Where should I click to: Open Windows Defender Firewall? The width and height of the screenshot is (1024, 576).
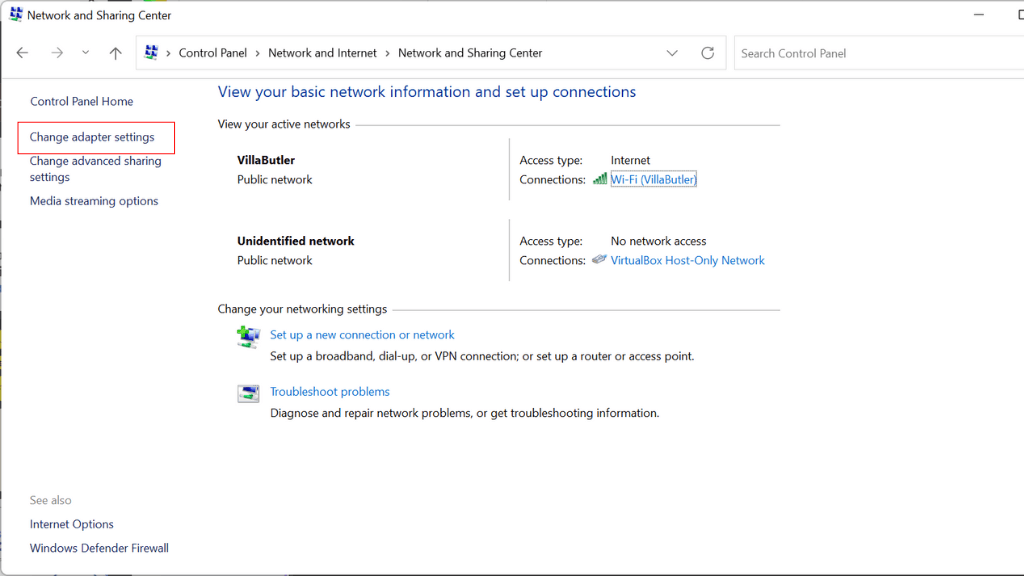tap(99, 547)
